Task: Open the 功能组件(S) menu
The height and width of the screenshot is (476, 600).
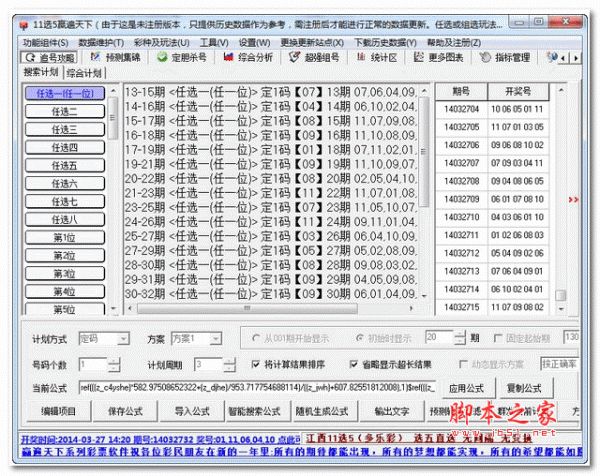Action: tap(45, 42)
